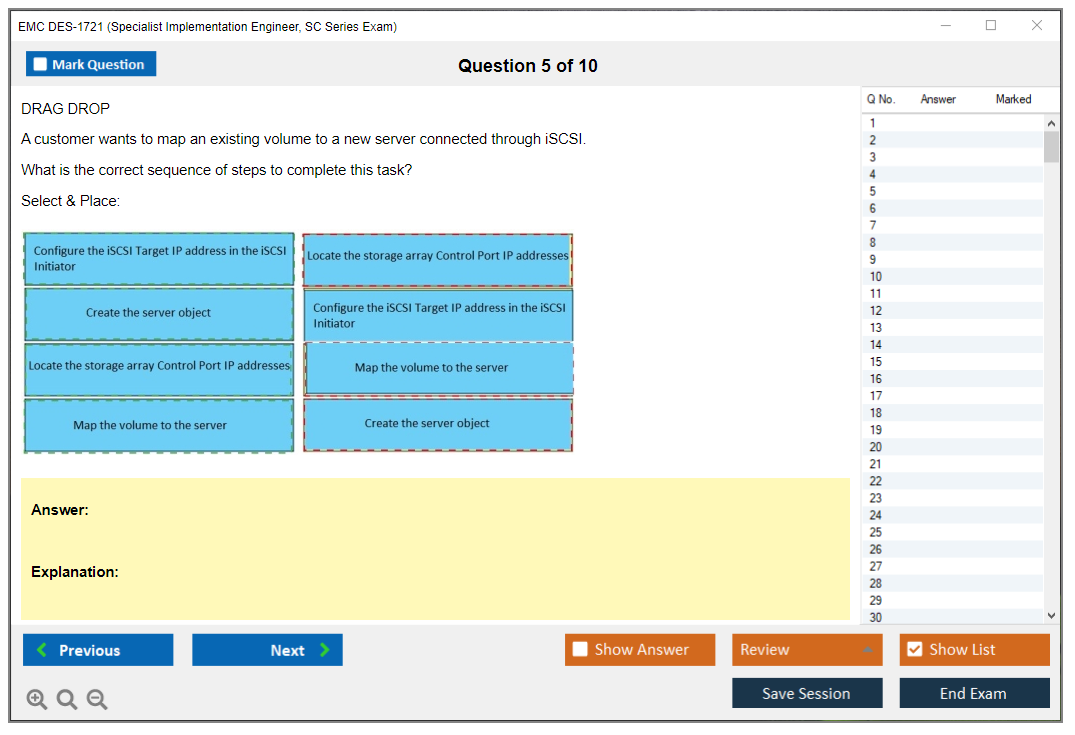Jump to question 12 in the list
The height and width of the screenshot is (735, 1075).
(x=875, y=310)
